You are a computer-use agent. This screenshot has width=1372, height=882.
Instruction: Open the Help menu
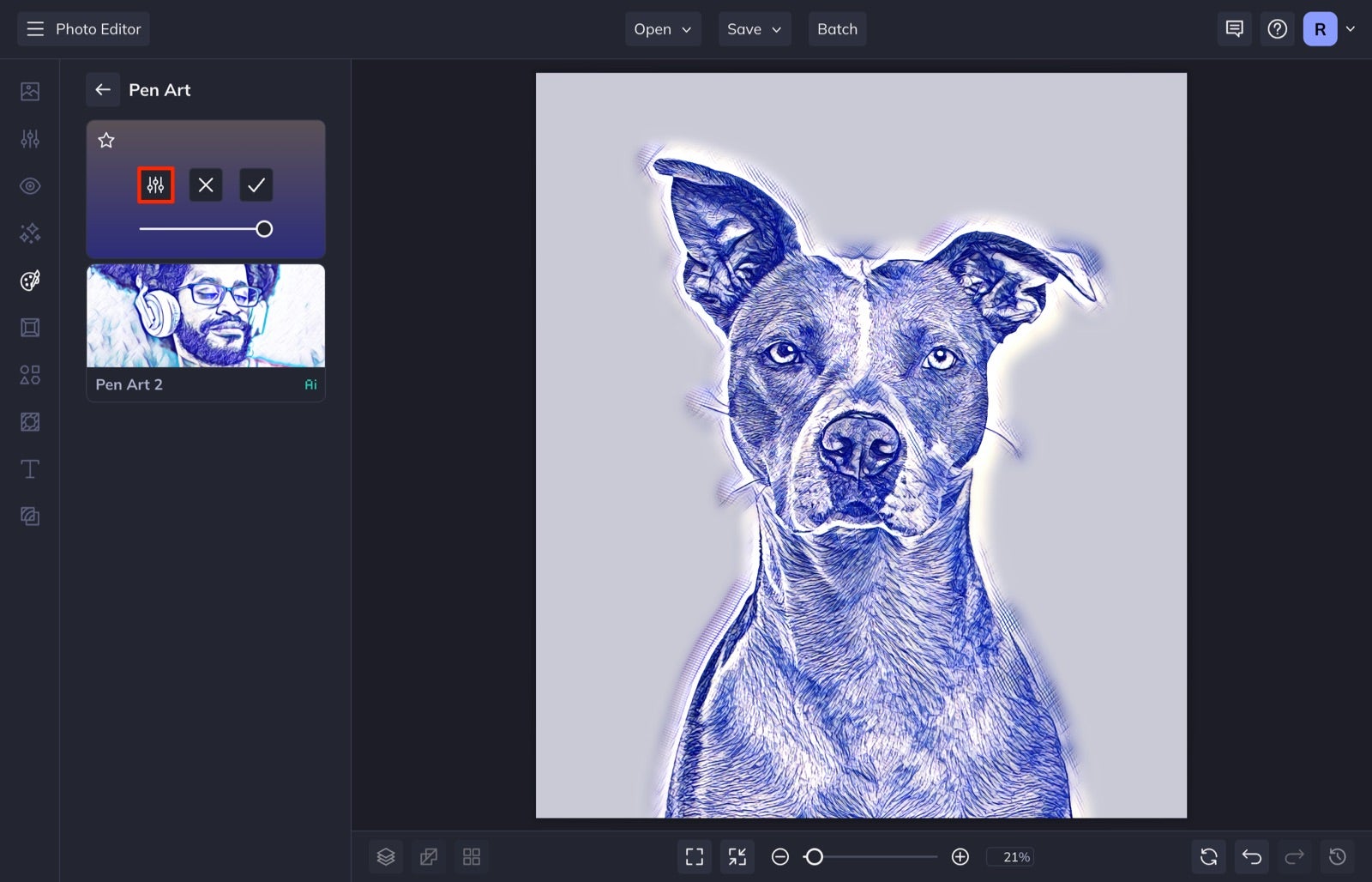[1277, 28]
